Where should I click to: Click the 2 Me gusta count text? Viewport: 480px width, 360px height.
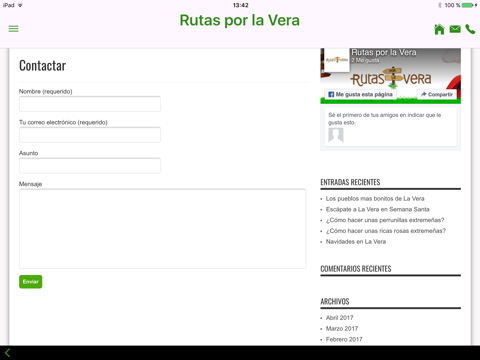click(365, 60)
